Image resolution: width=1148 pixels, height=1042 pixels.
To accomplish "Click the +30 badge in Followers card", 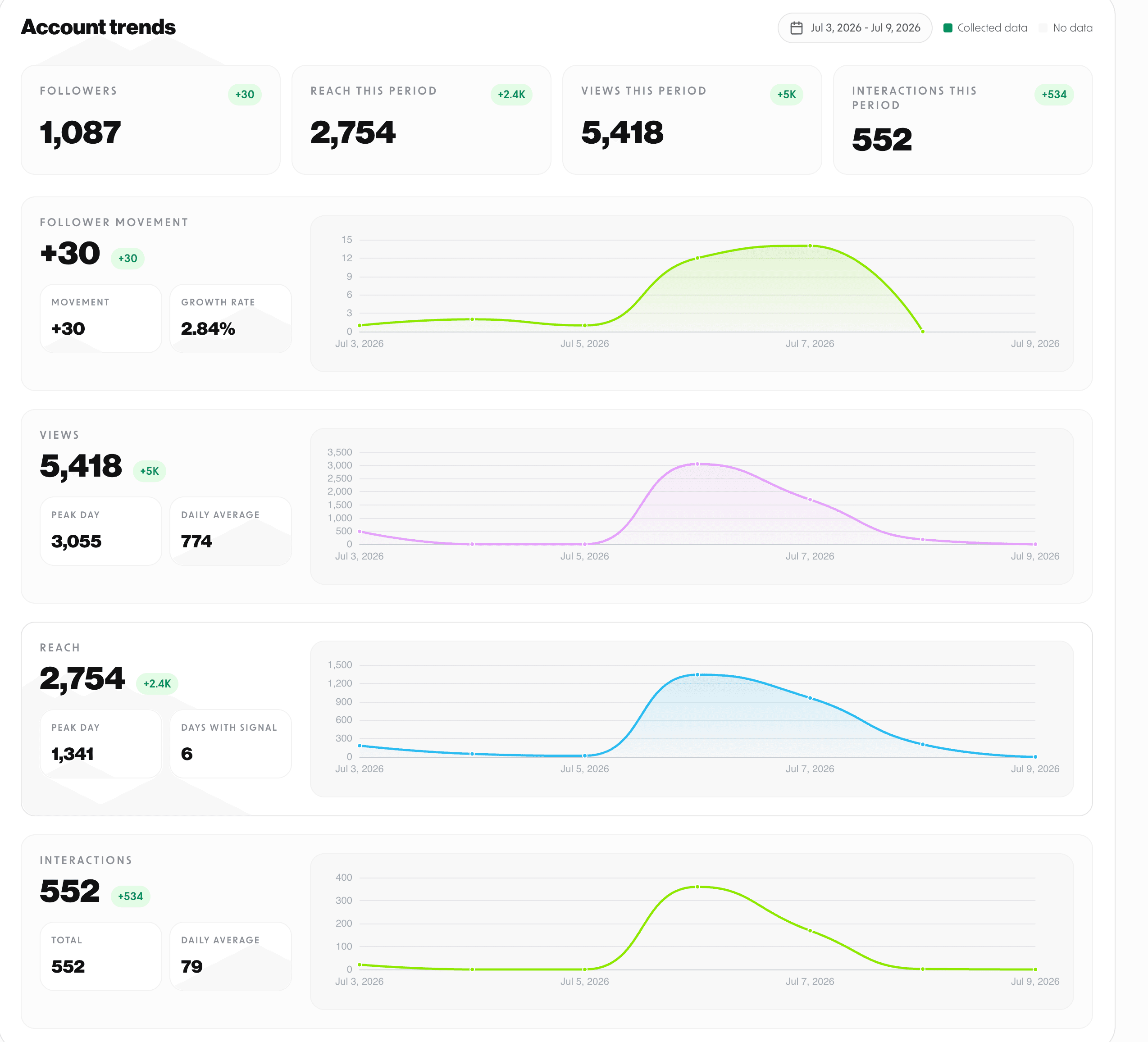I will coord(245,95).
